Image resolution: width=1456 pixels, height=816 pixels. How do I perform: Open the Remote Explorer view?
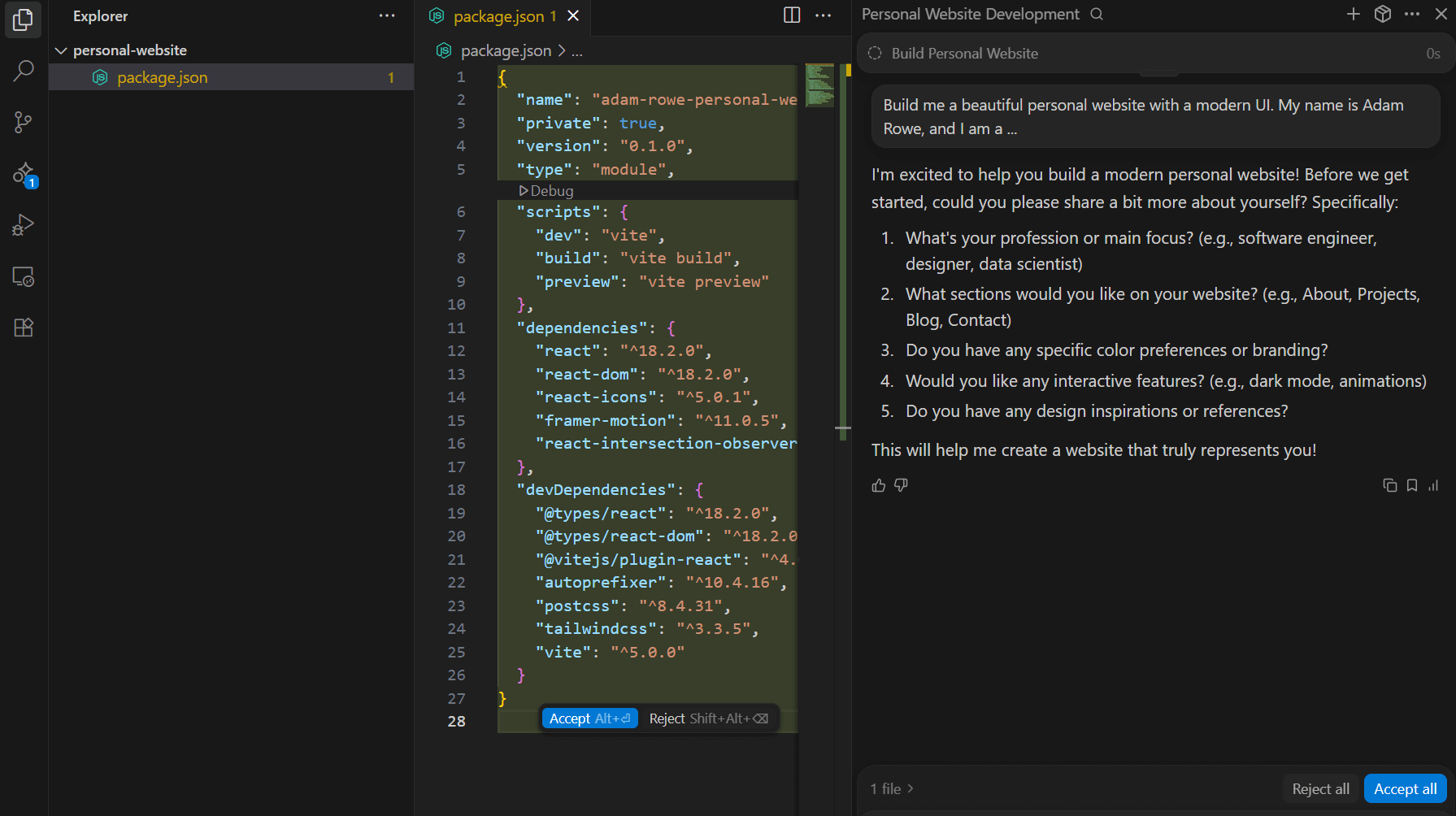pos(23,276)
